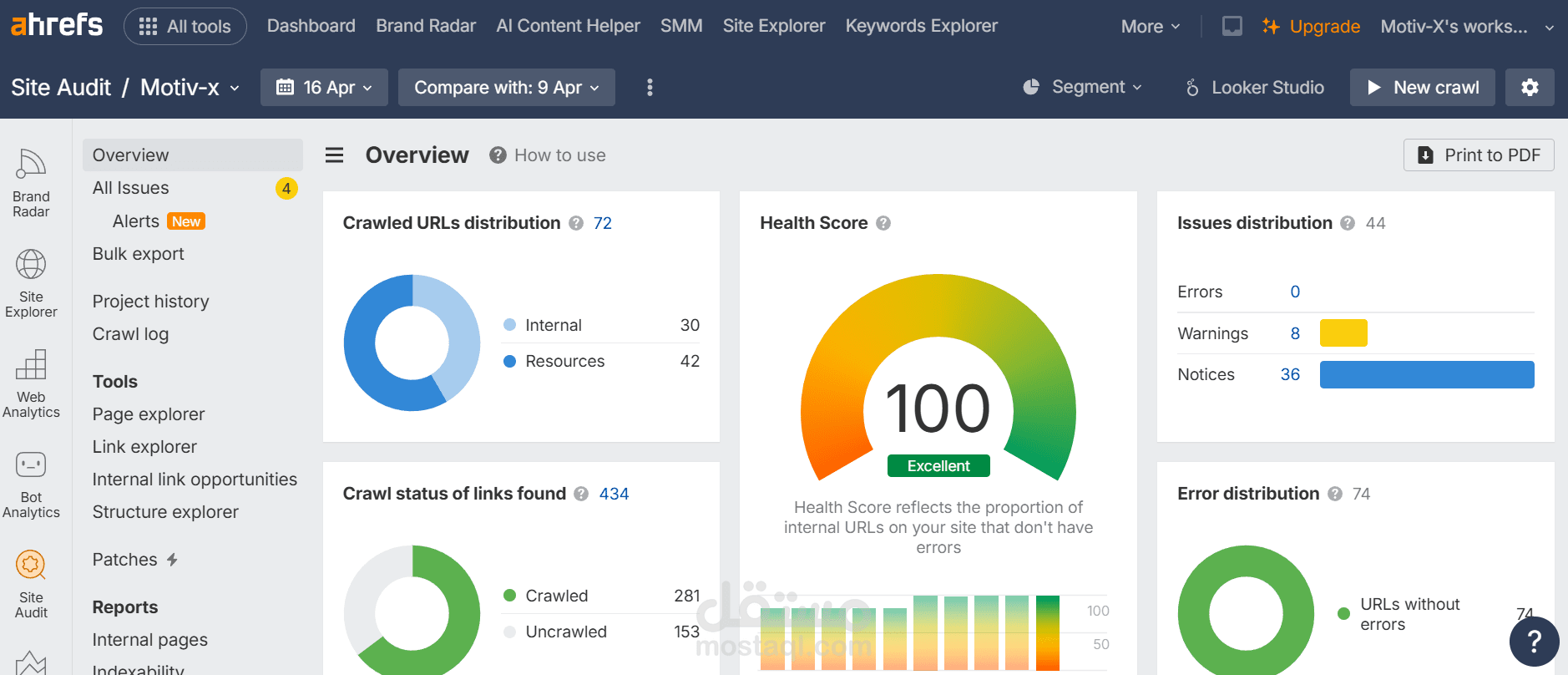This screenshot has width=1568, height=675.
Task: Select Overview in the side menu
Action: (x=193, y=155)
